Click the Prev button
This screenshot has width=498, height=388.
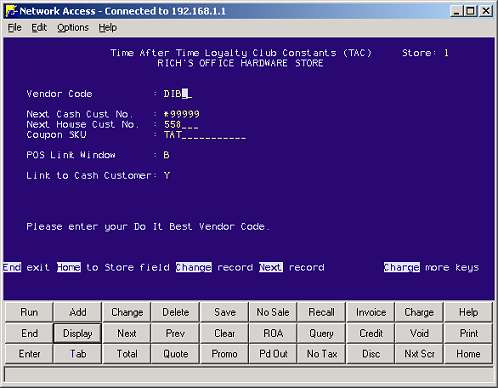[176, 333]
